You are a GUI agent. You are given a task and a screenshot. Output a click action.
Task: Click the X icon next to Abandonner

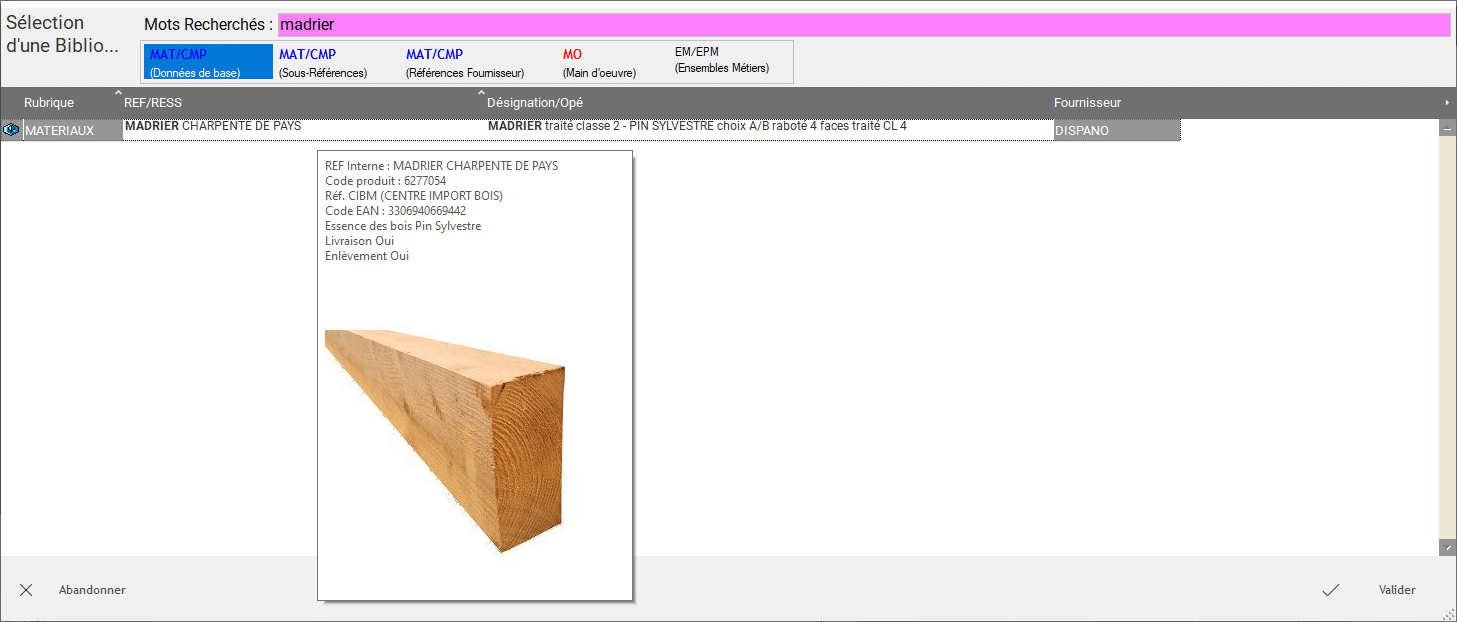tap(26, 590)
